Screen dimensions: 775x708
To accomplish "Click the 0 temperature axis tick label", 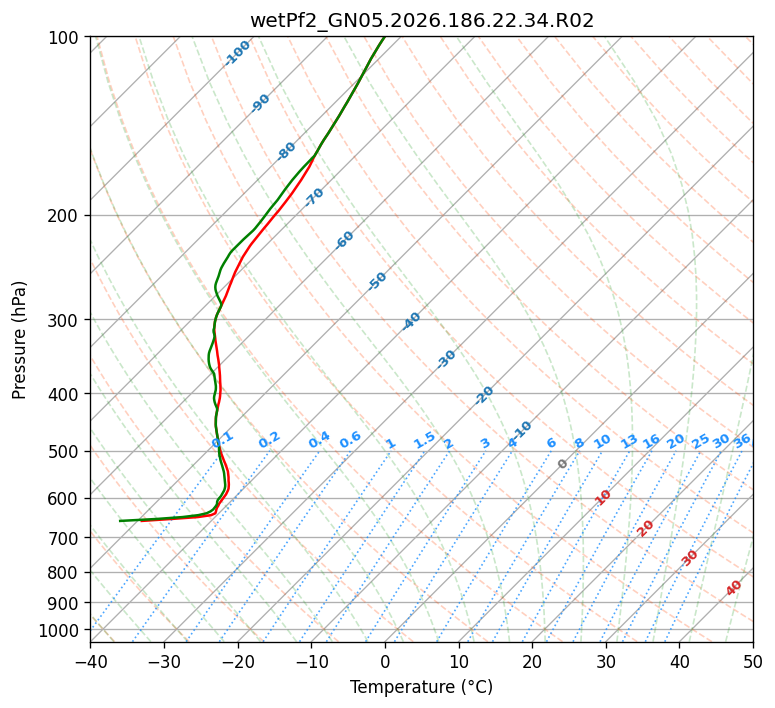I will click(x=386, y=661).
